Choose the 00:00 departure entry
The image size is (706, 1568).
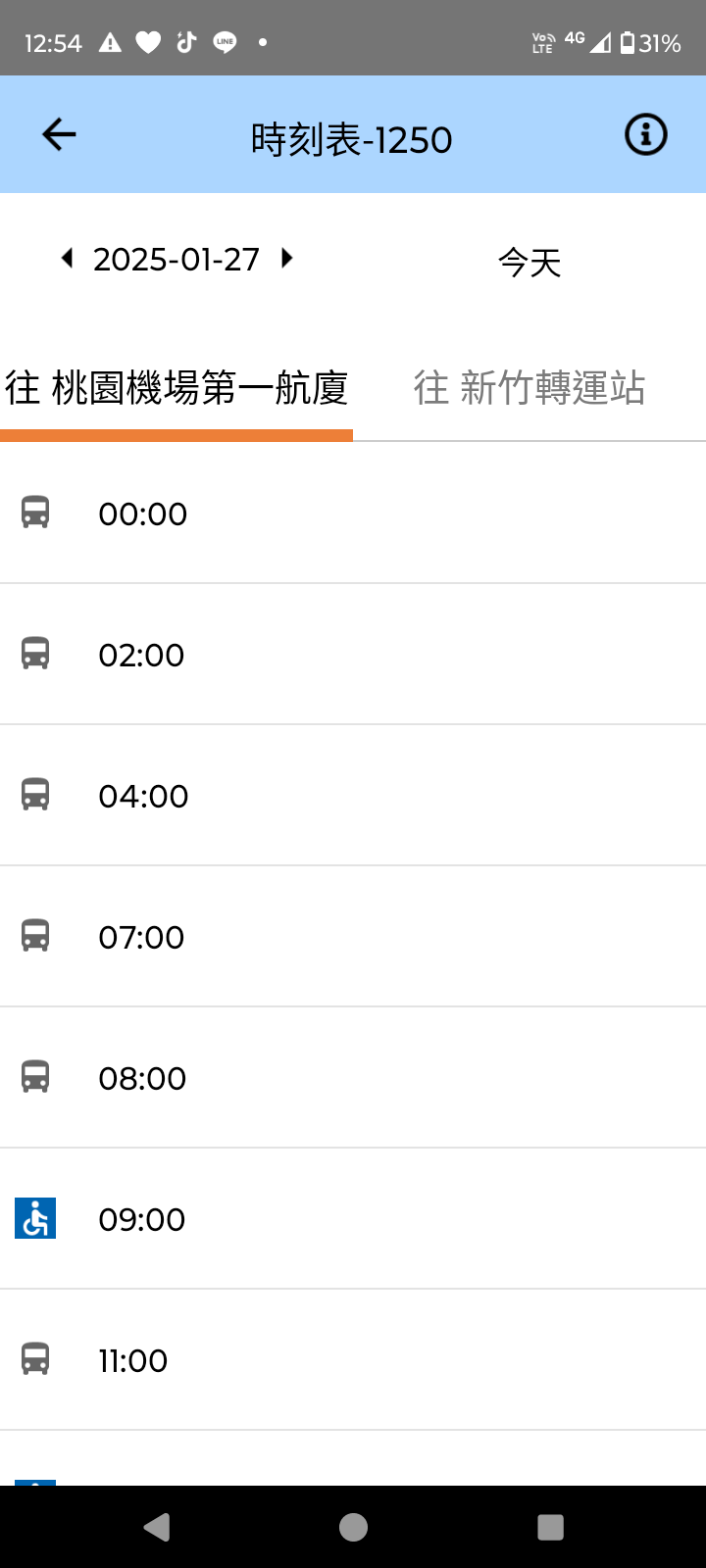tap(353, 513)
